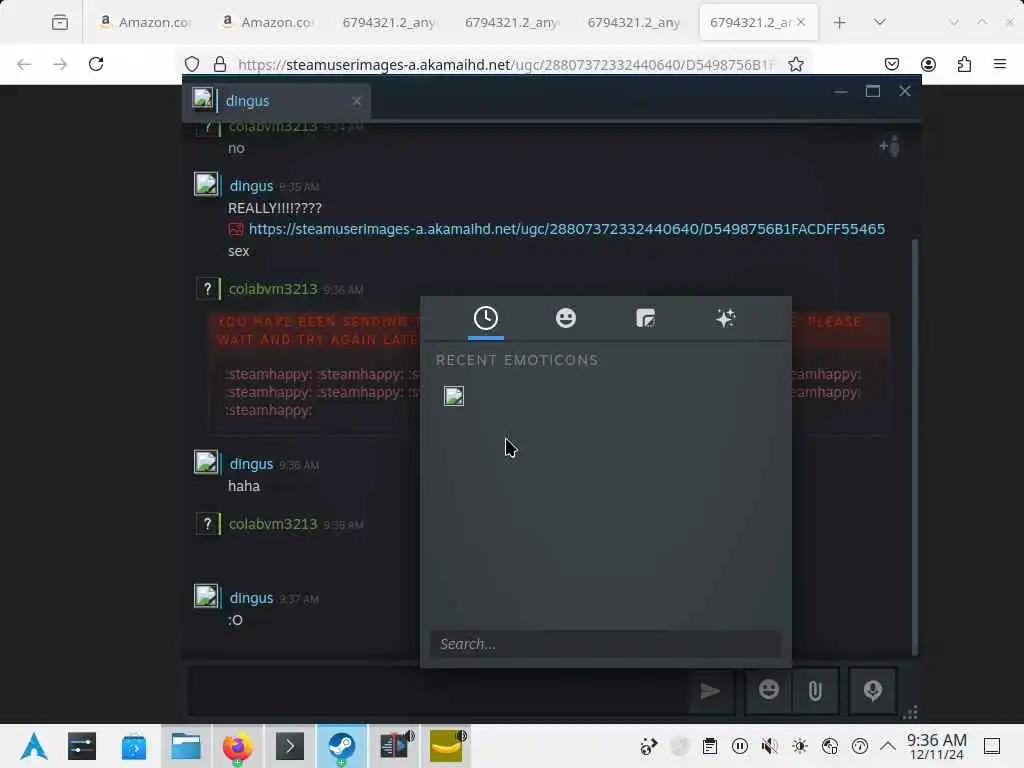This screenshot has height=768, width=1024.
Task: Open Firefox hamburger application menu
Action: click(1000, 64)
